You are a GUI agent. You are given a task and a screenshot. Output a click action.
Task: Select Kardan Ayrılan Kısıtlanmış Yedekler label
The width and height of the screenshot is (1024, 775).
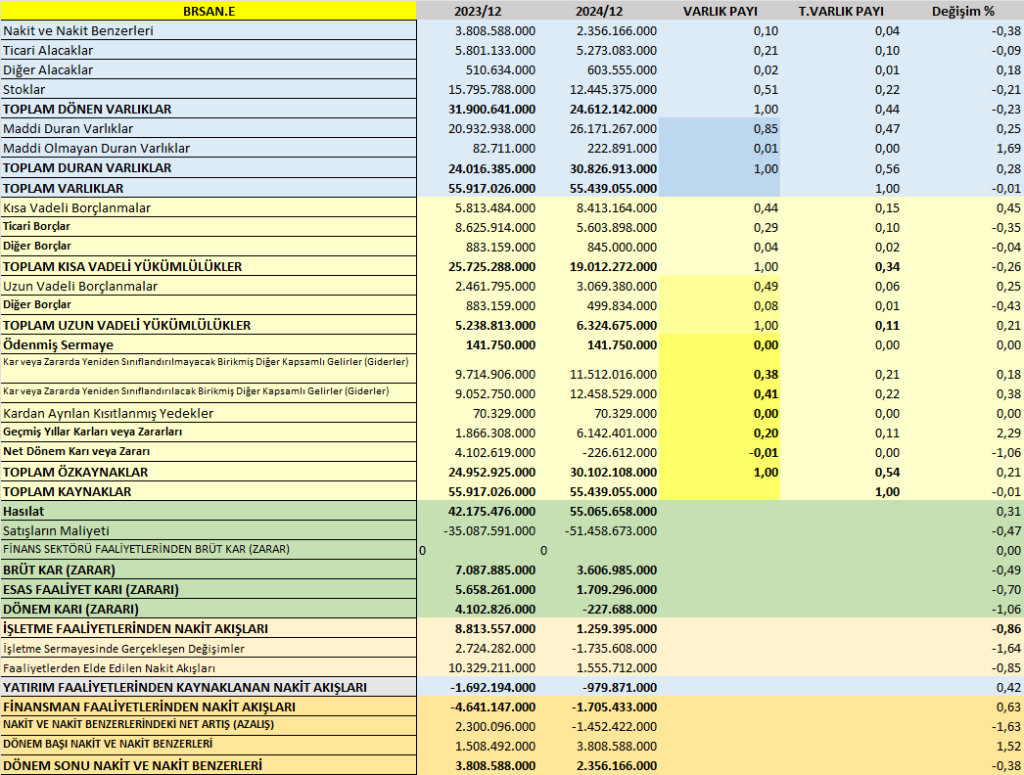(208, 413)
